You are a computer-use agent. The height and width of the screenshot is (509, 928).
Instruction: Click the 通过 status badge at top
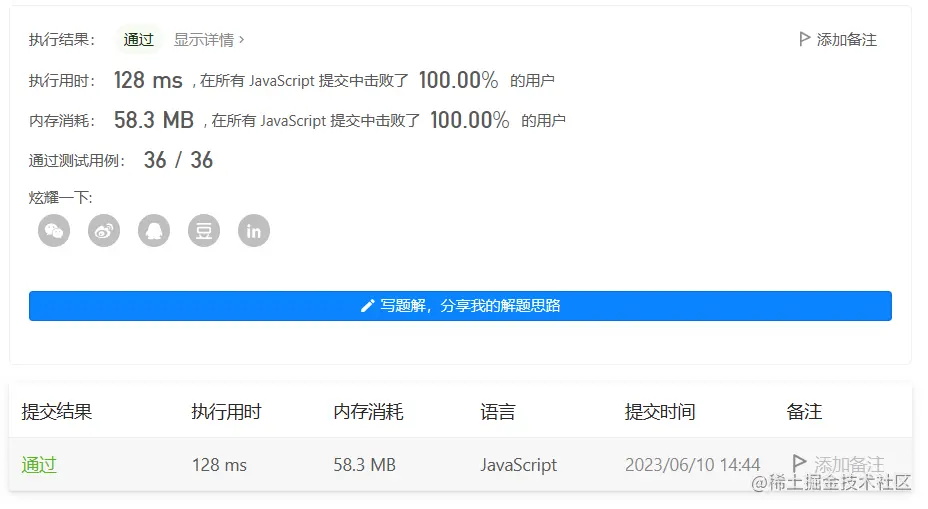click(138, 40)
